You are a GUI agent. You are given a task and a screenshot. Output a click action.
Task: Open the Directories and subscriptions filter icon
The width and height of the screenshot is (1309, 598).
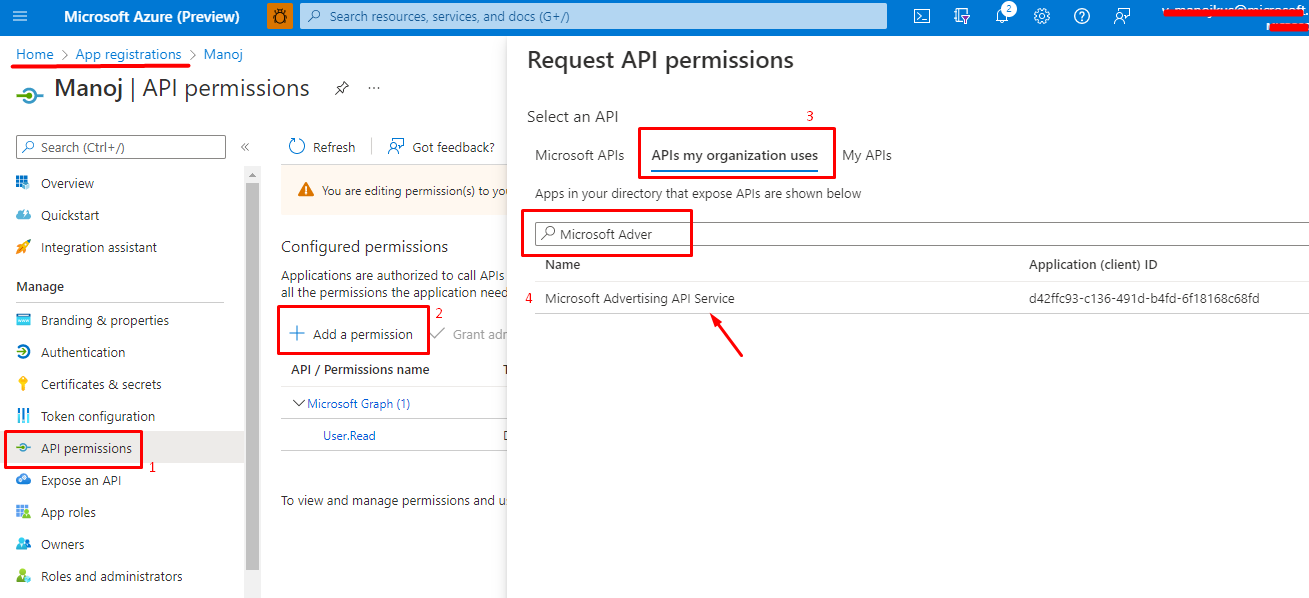(x=963, y=16)
